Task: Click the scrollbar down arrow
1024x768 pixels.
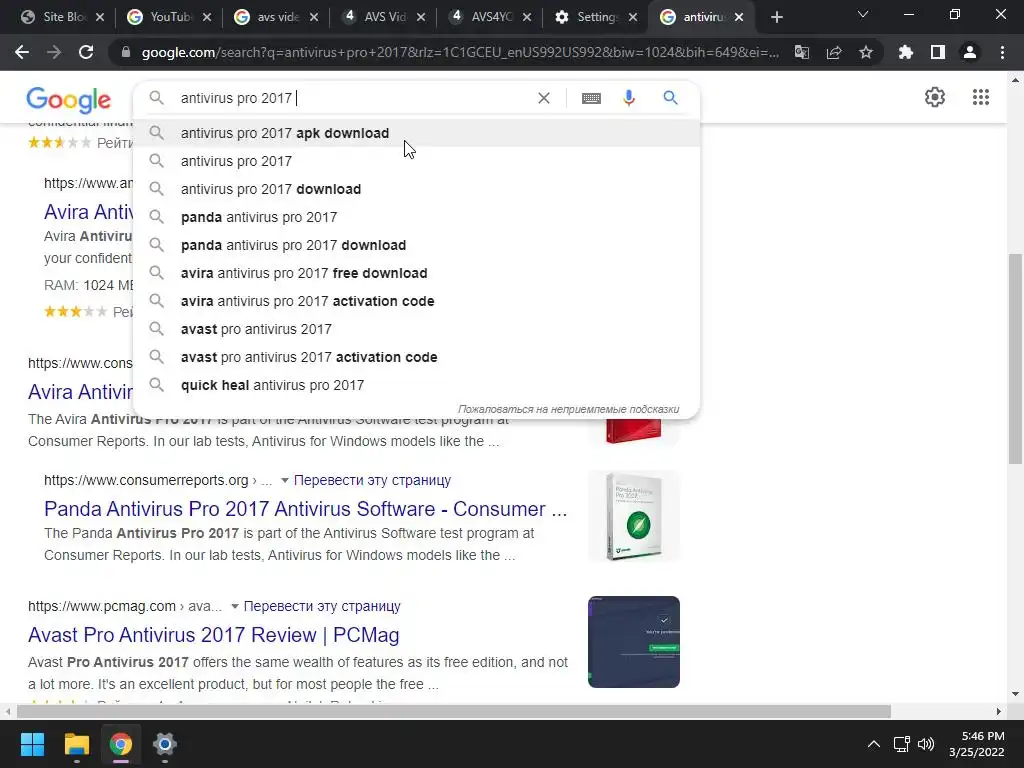Action: [x=1015, y=694]
